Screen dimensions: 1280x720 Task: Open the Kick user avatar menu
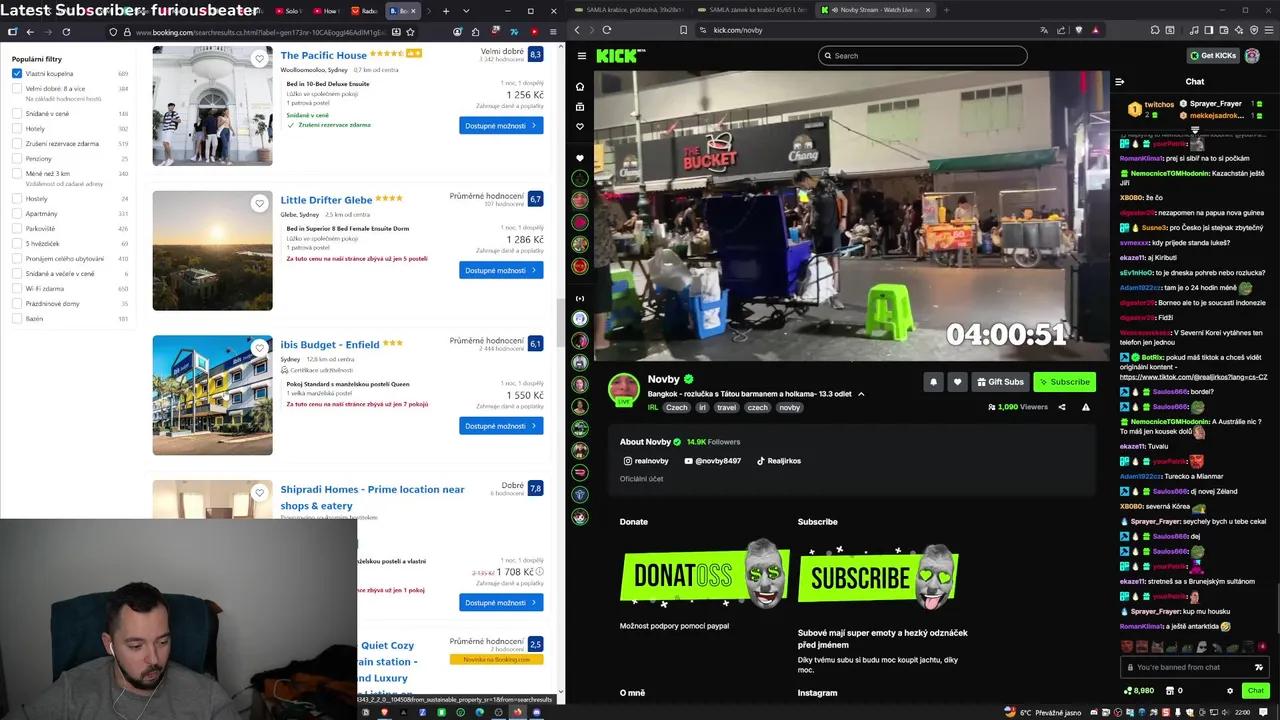1252,56
